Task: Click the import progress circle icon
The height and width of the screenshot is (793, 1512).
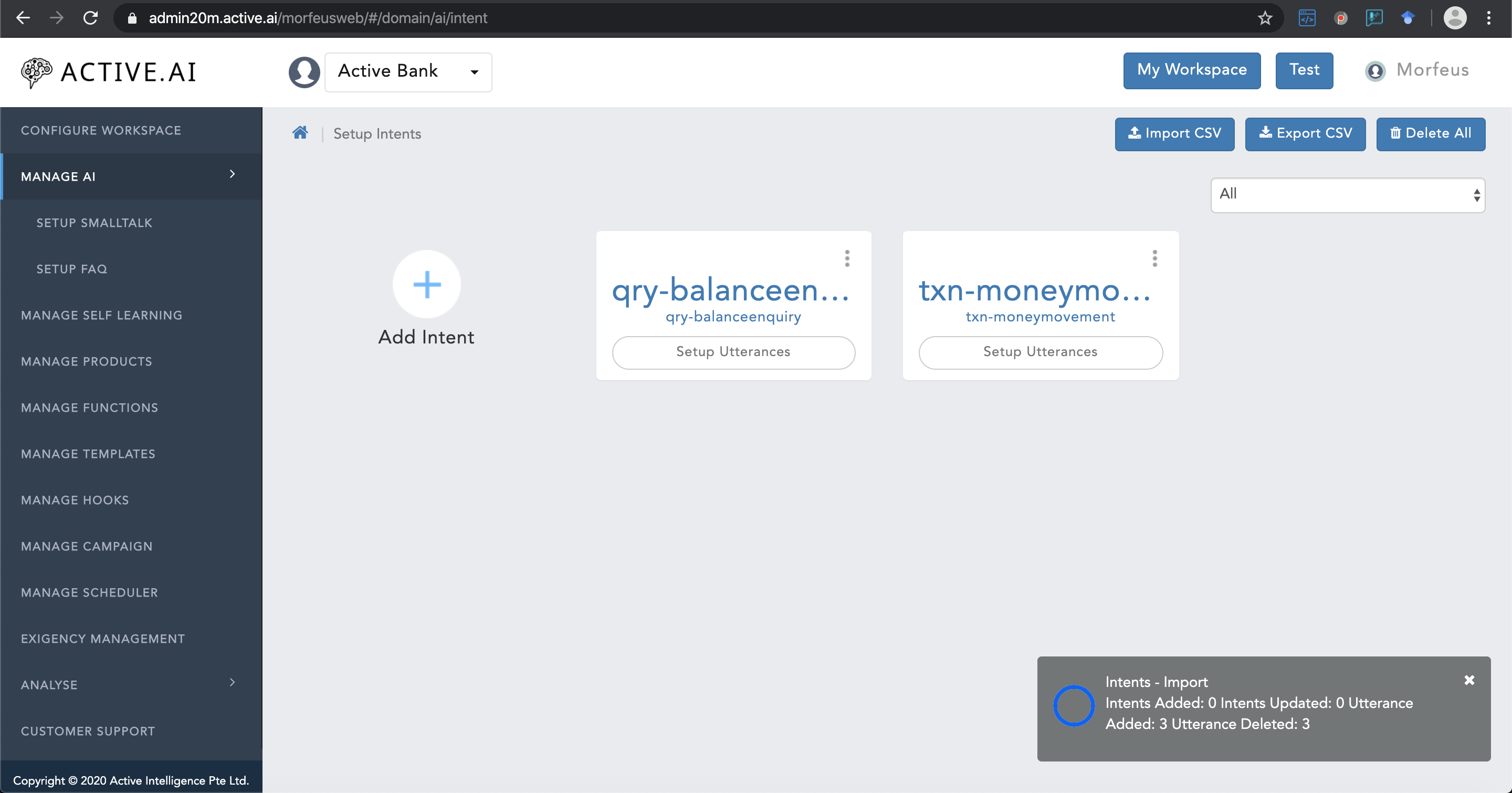Action: pos(1074,705)
